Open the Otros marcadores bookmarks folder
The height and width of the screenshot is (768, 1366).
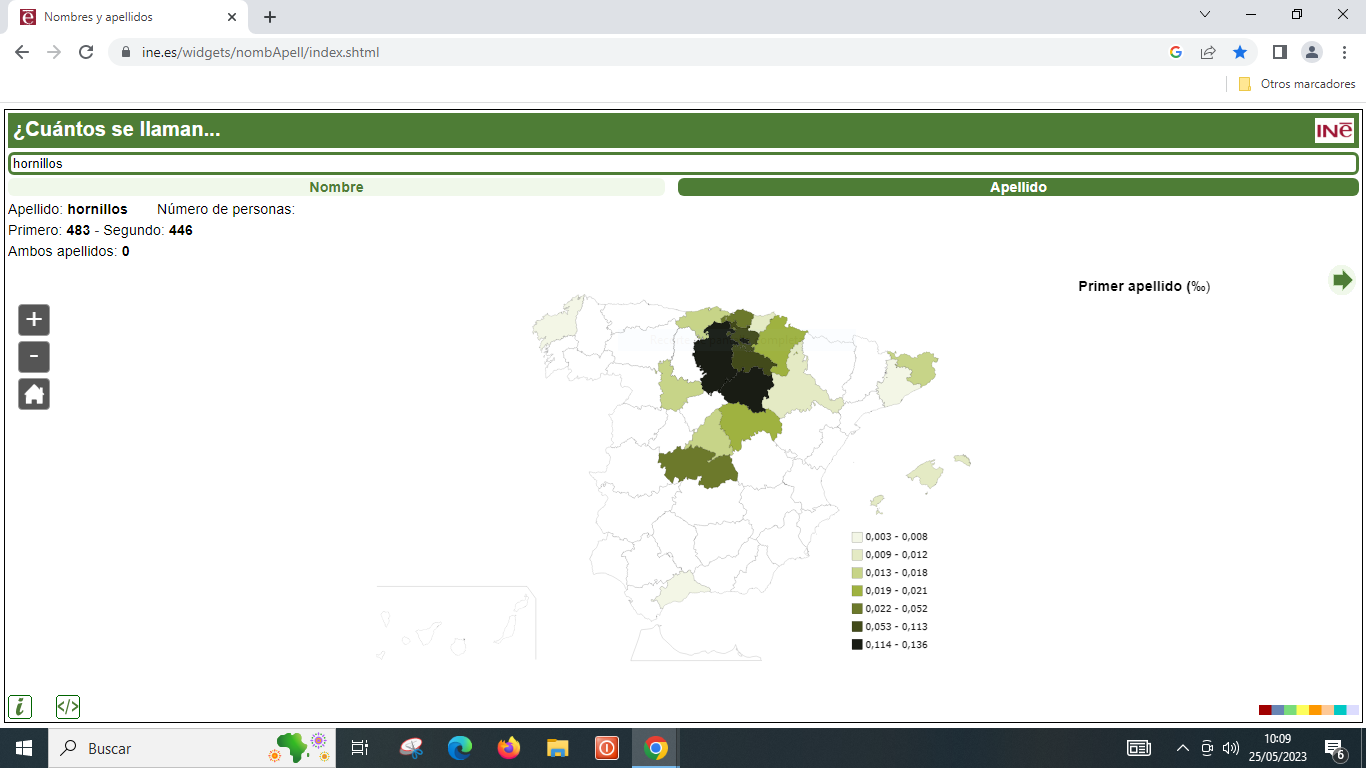pos(1297,84)
